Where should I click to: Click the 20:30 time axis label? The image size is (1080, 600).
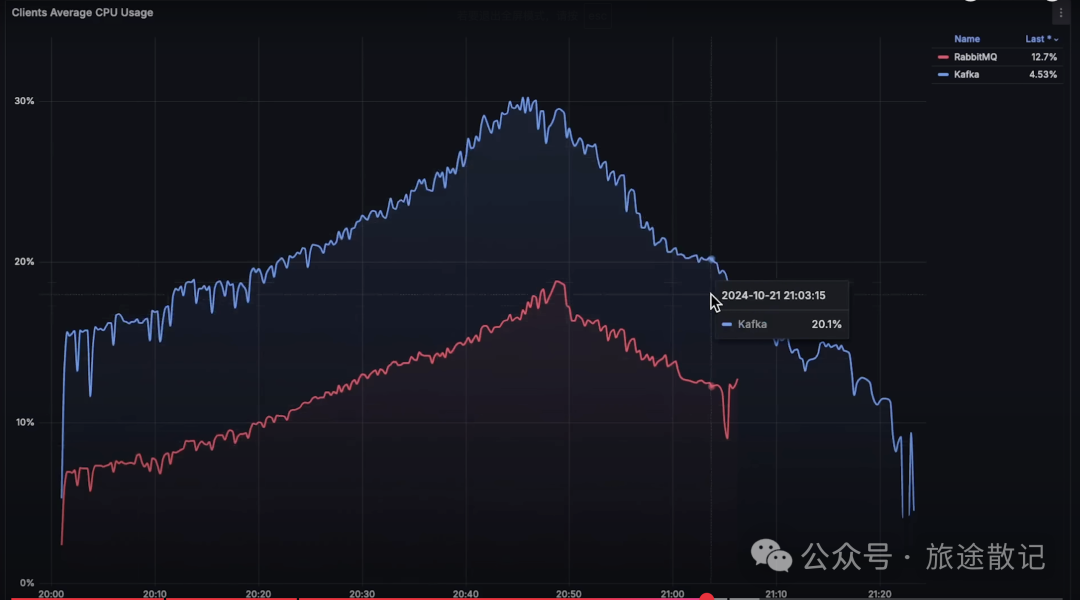click(x=362, y=594)
